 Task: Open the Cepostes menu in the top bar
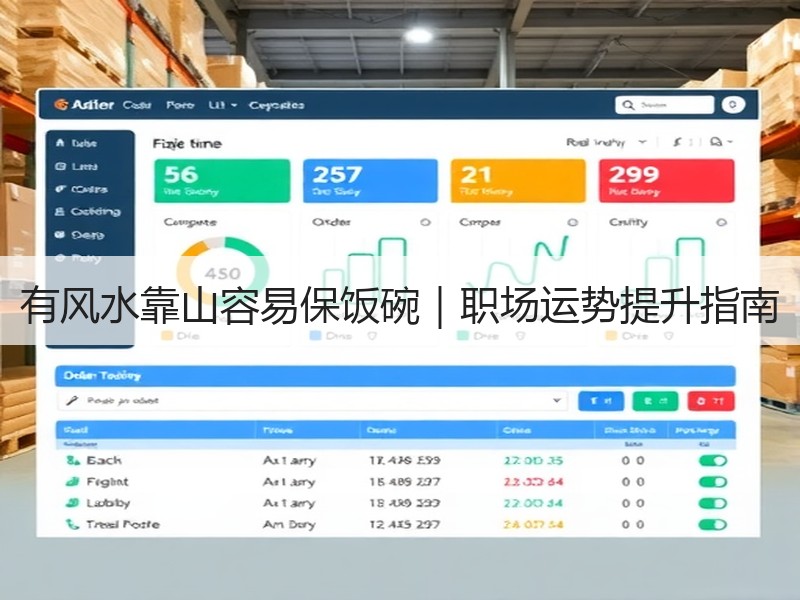[277, 105]
